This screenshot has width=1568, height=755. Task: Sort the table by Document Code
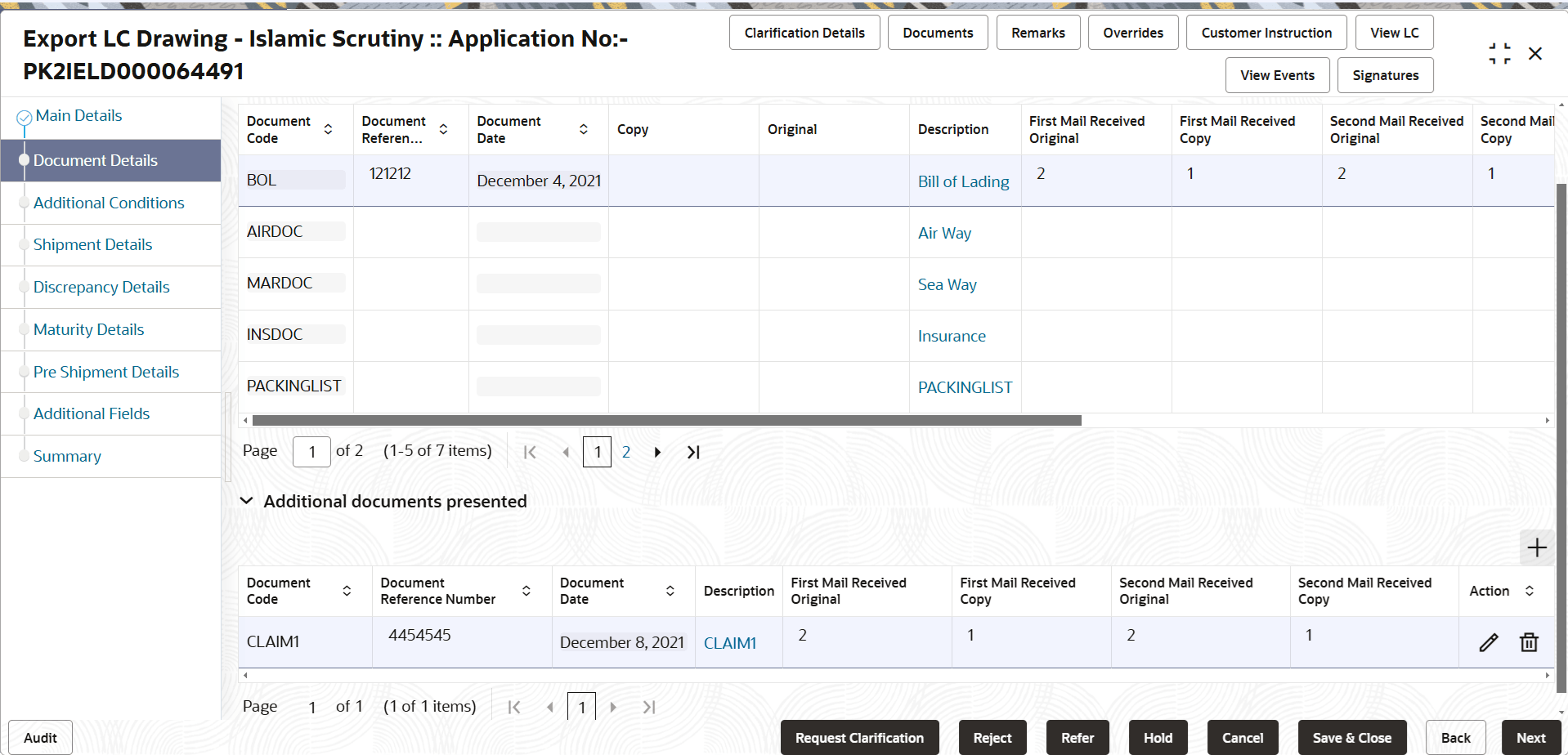(x=329, y=129)
